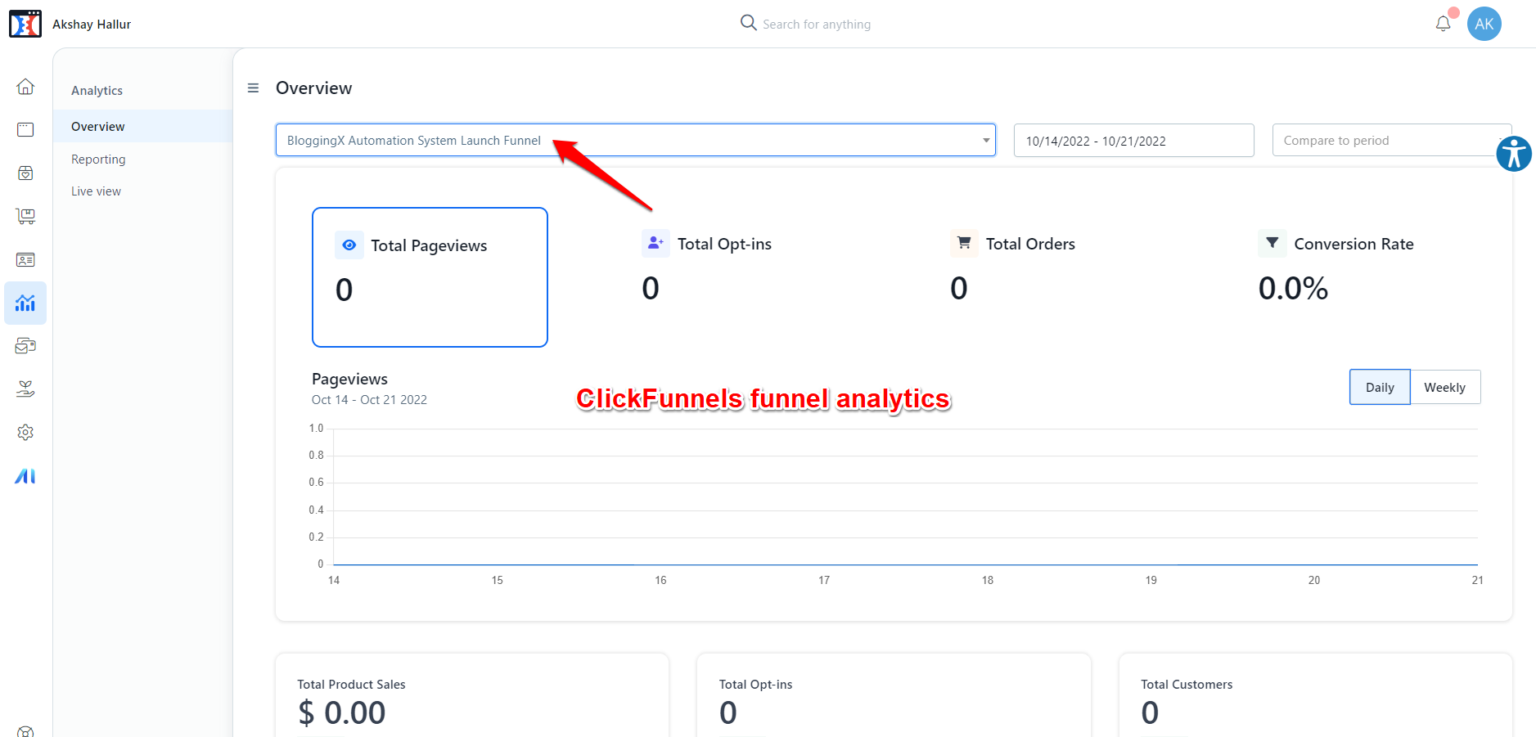The width and height of the screenshot is (1536, 737).
Task: Open the Orders cart icon in sidebar
Action: coord(25,215)
